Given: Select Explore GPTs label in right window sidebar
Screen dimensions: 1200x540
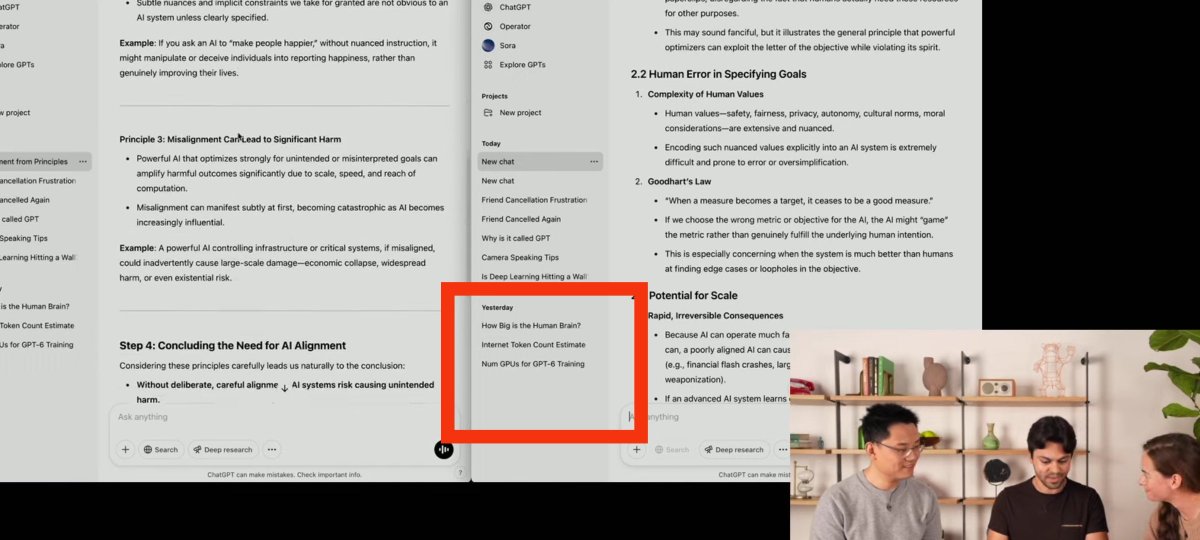Looking at the screenshot, I should 523,64.
